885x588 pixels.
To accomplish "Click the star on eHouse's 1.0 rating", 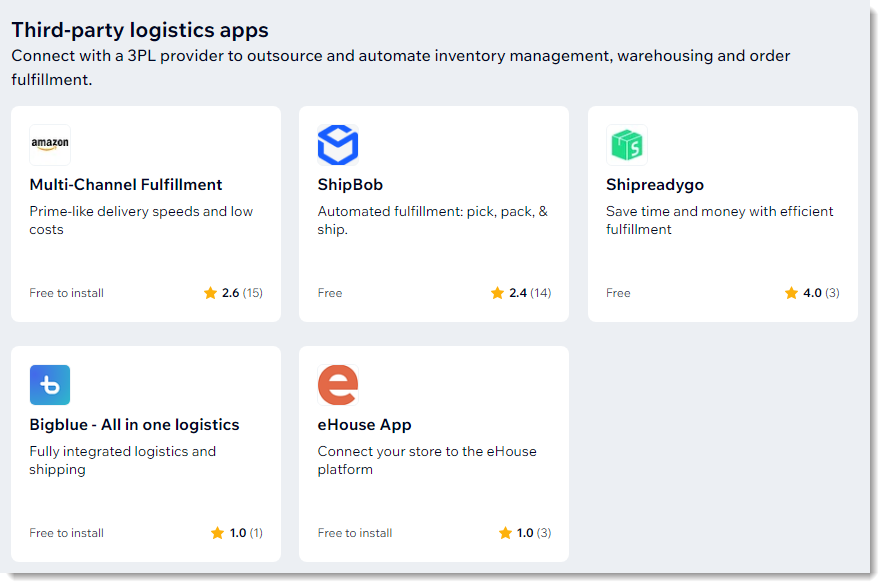I will click(x=505, y=533).
